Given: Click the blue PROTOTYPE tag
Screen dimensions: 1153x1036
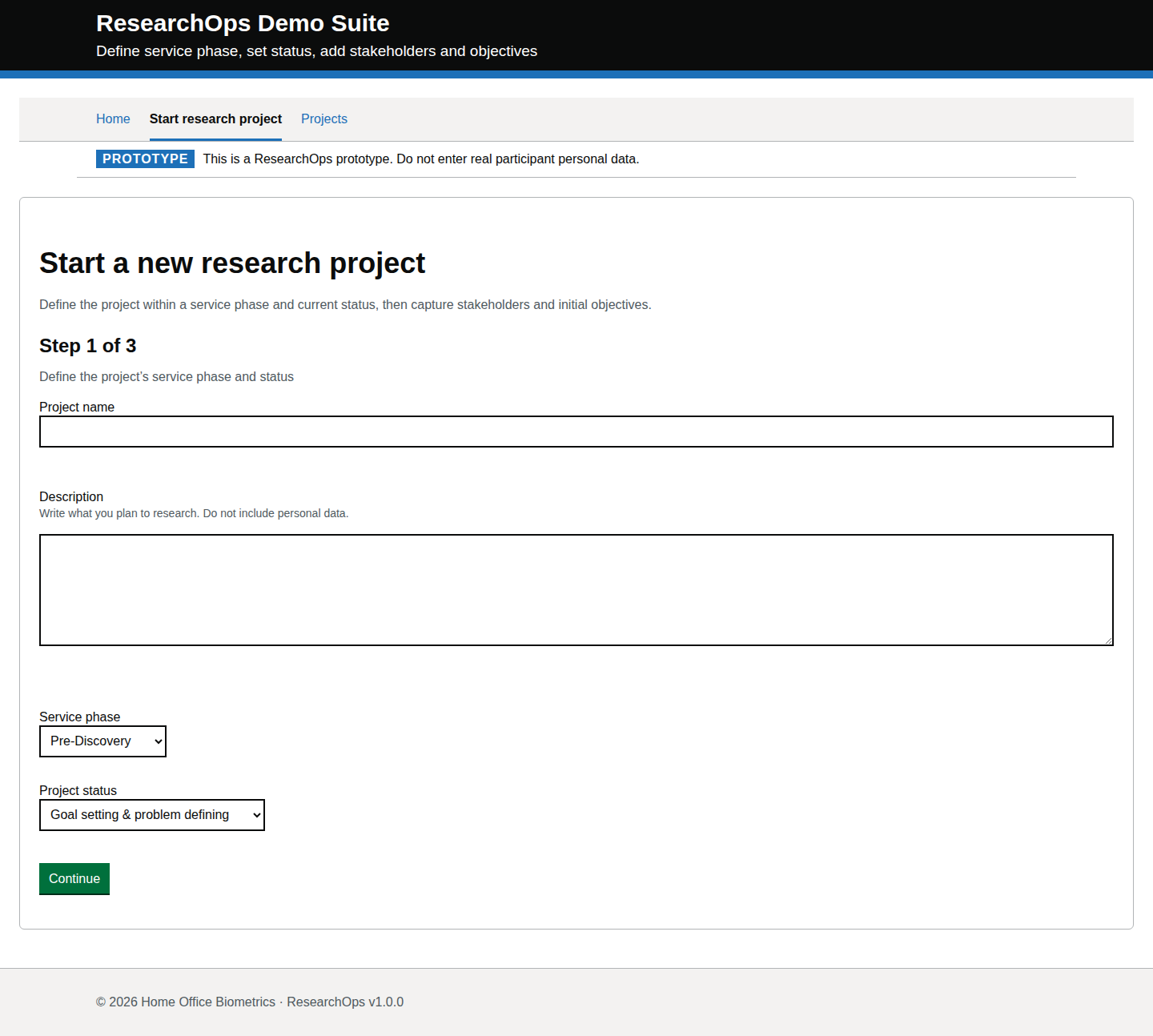Looking at the screenshot, I should (145, 159).
